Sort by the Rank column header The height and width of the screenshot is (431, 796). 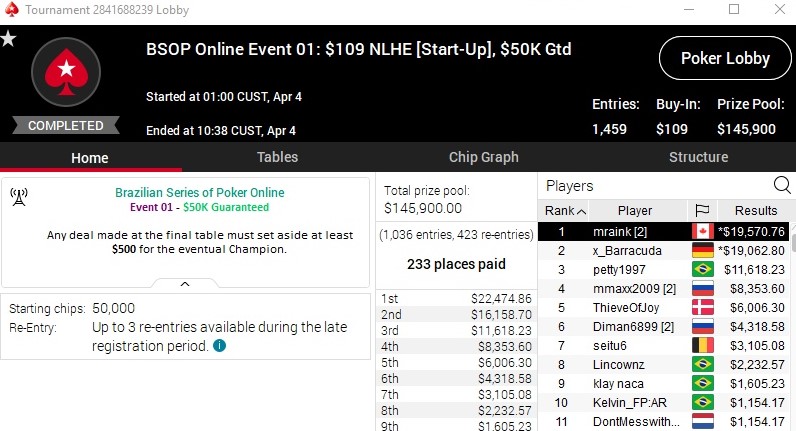coord(564,211)
